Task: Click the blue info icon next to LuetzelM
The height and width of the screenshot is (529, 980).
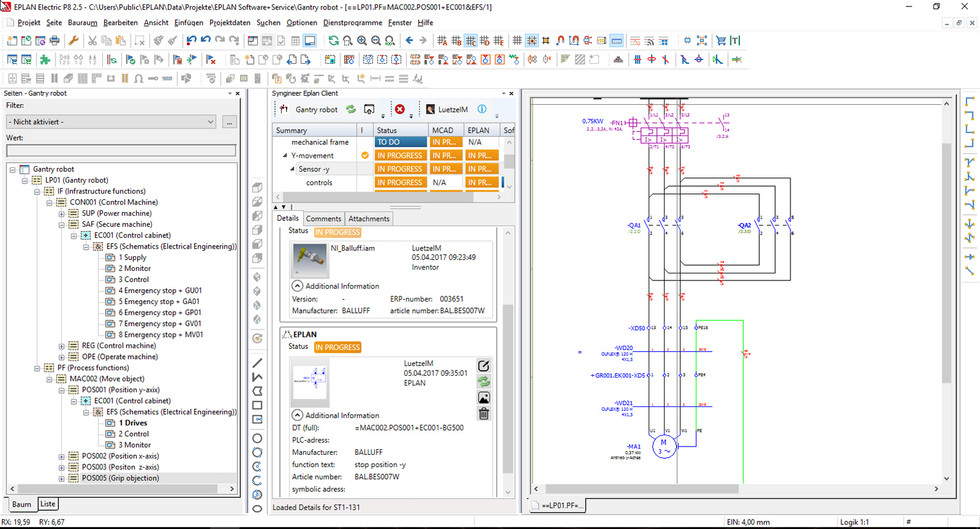Action: click(482, 109)
